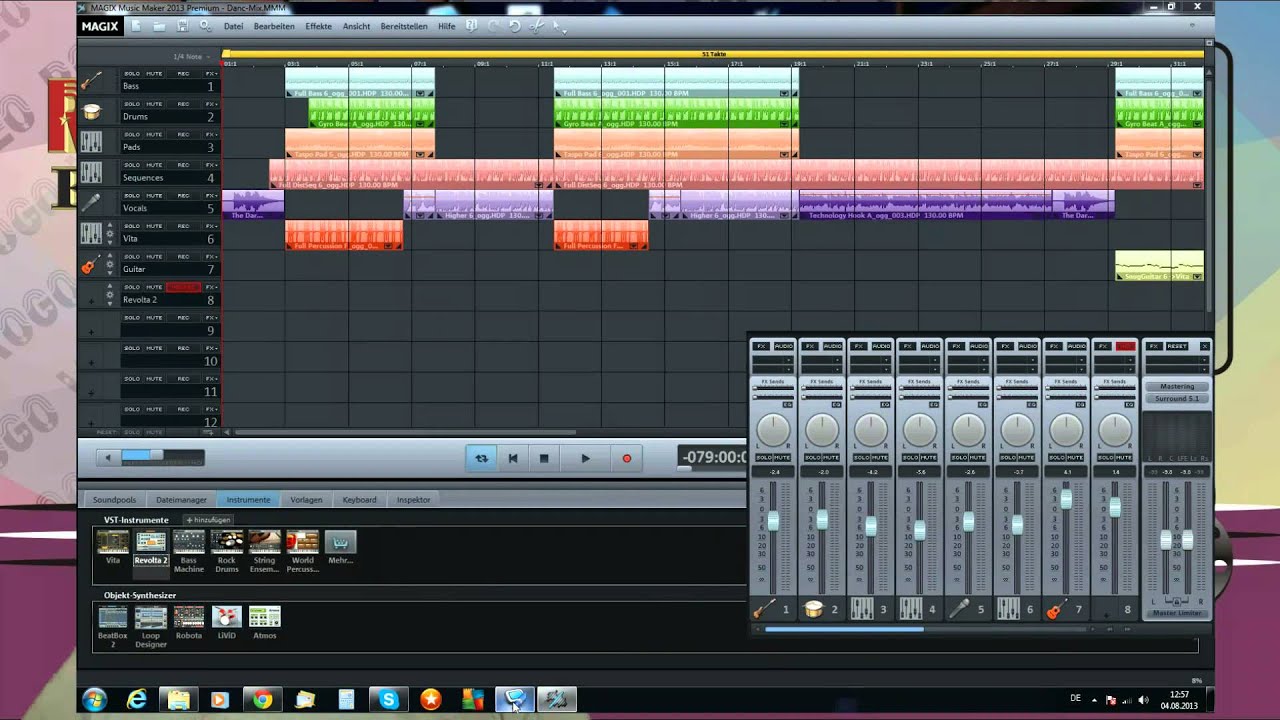Click the pan knob of mixer channel 3
1280x720 pixels.
point(871,430)
